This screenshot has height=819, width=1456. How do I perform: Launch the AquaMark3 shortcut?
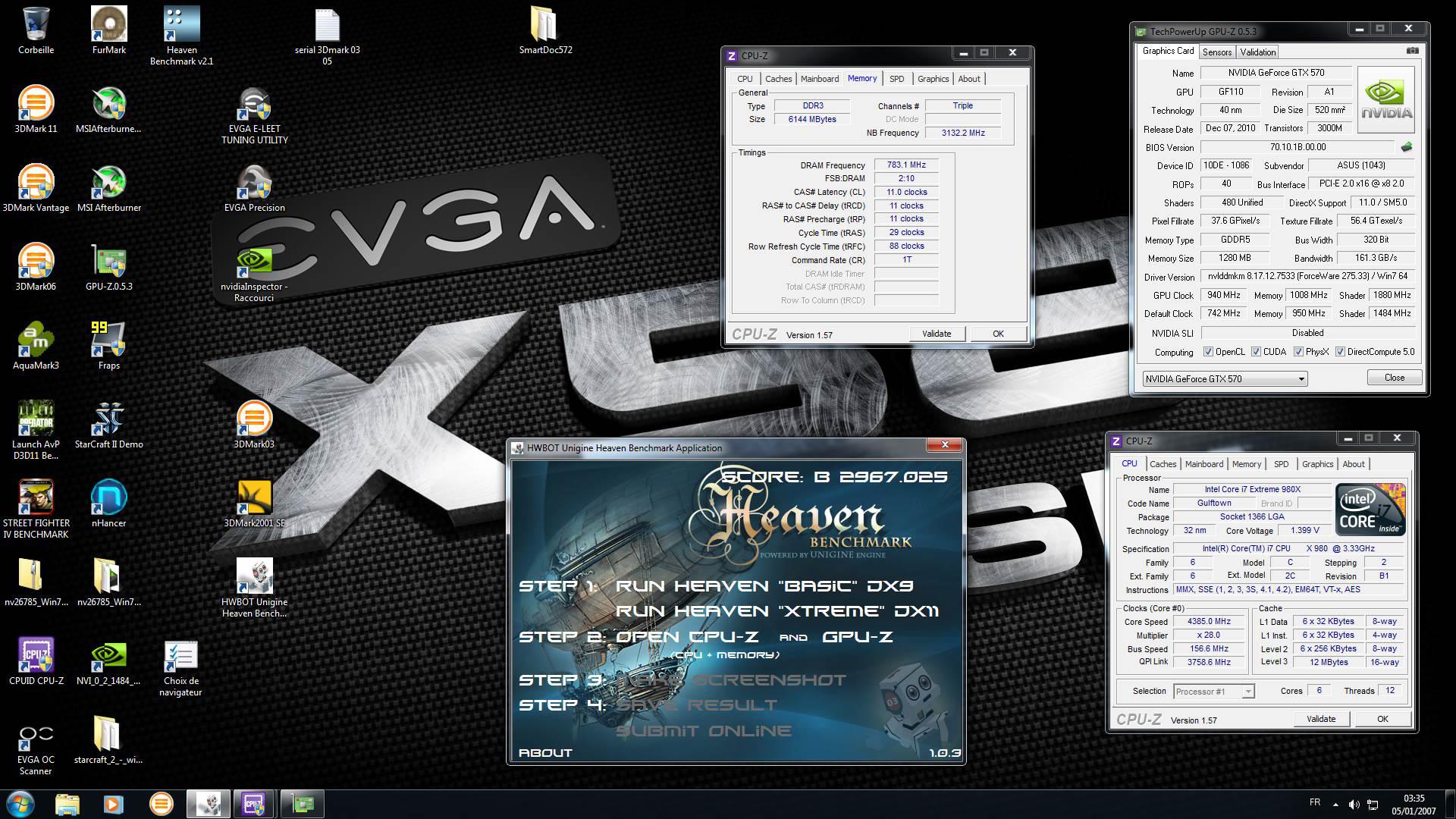pos(36,346)
